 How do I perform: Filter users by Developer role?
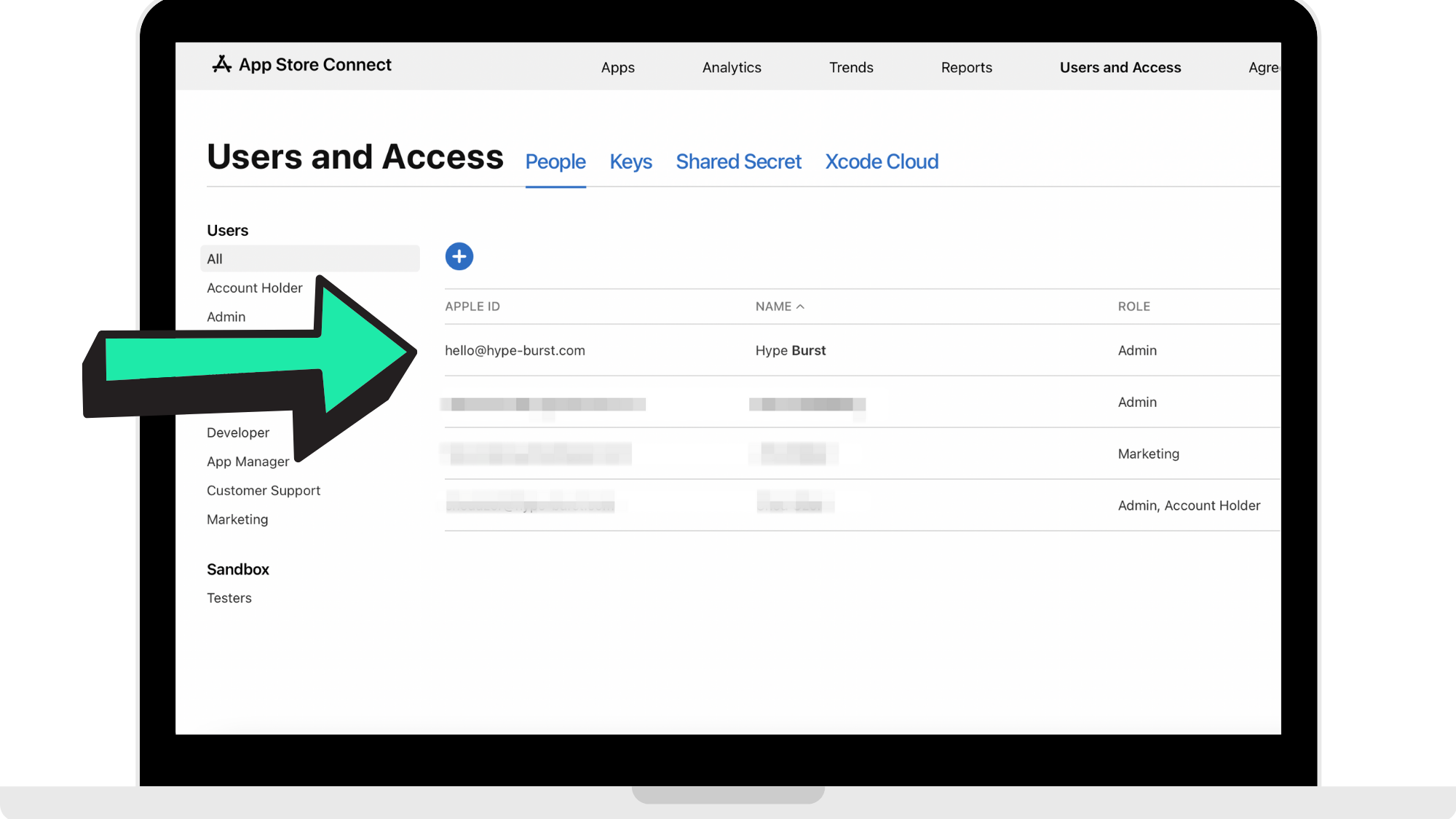tap(237, 432)
